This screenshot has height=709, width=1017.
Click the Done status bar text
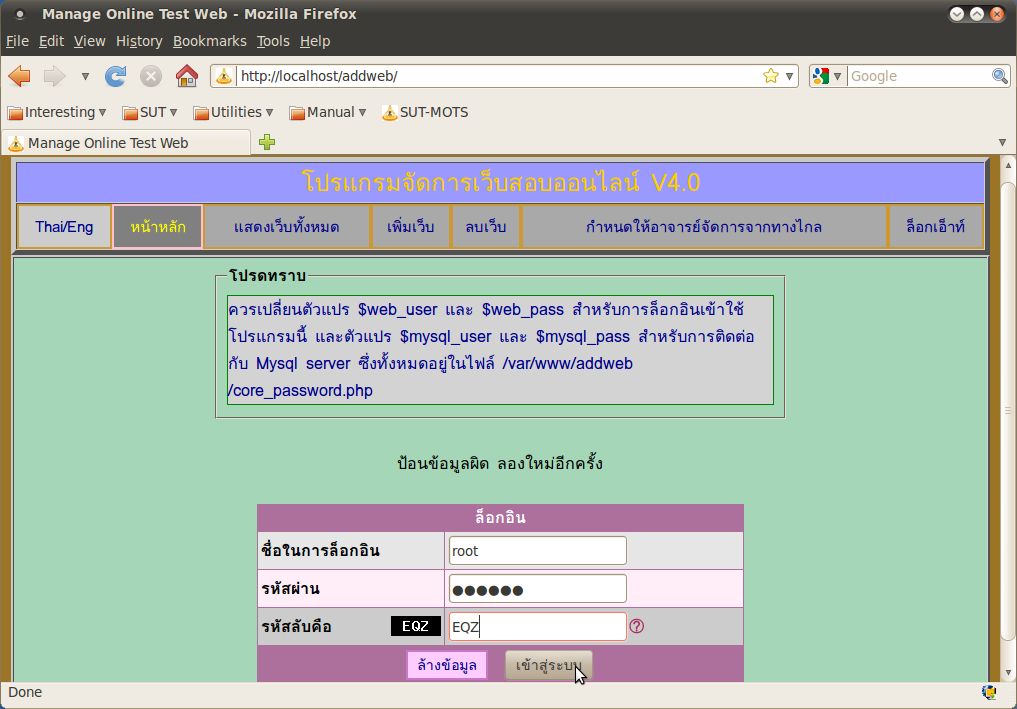(x=25, y=692)
